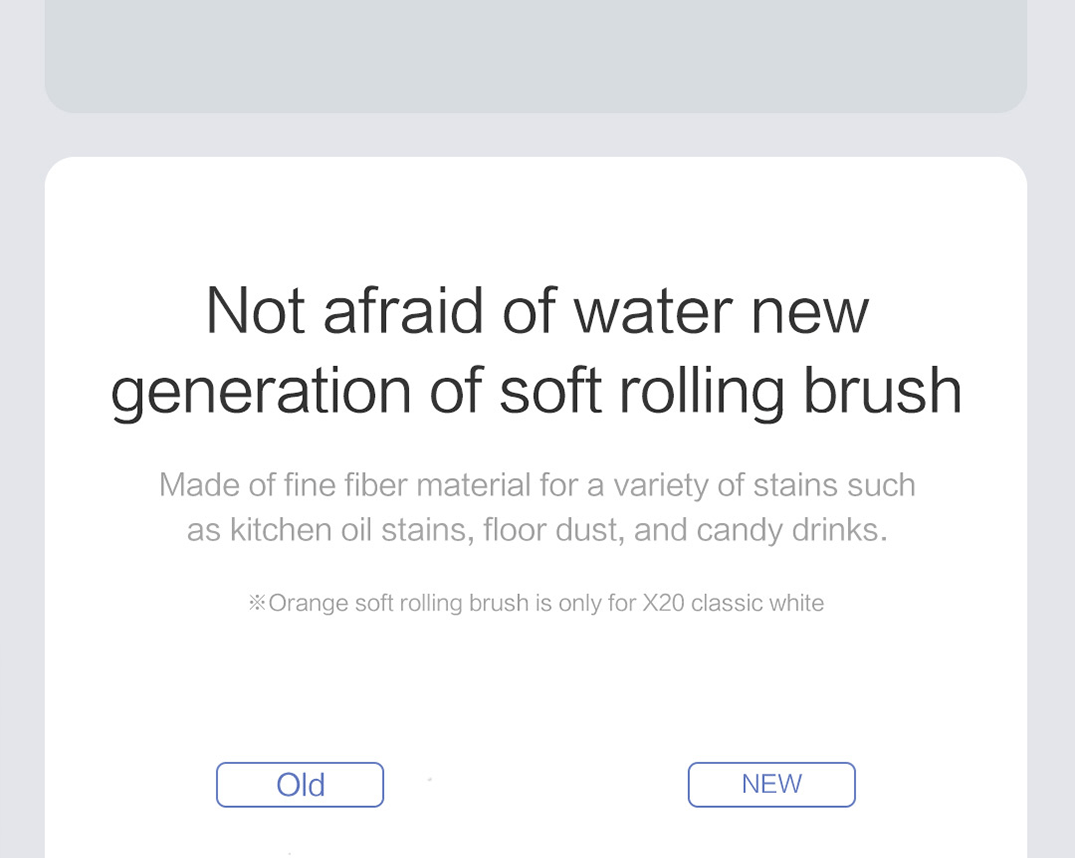
Task: Click the small gray dot beside Old button
Action: coord(430,779)
